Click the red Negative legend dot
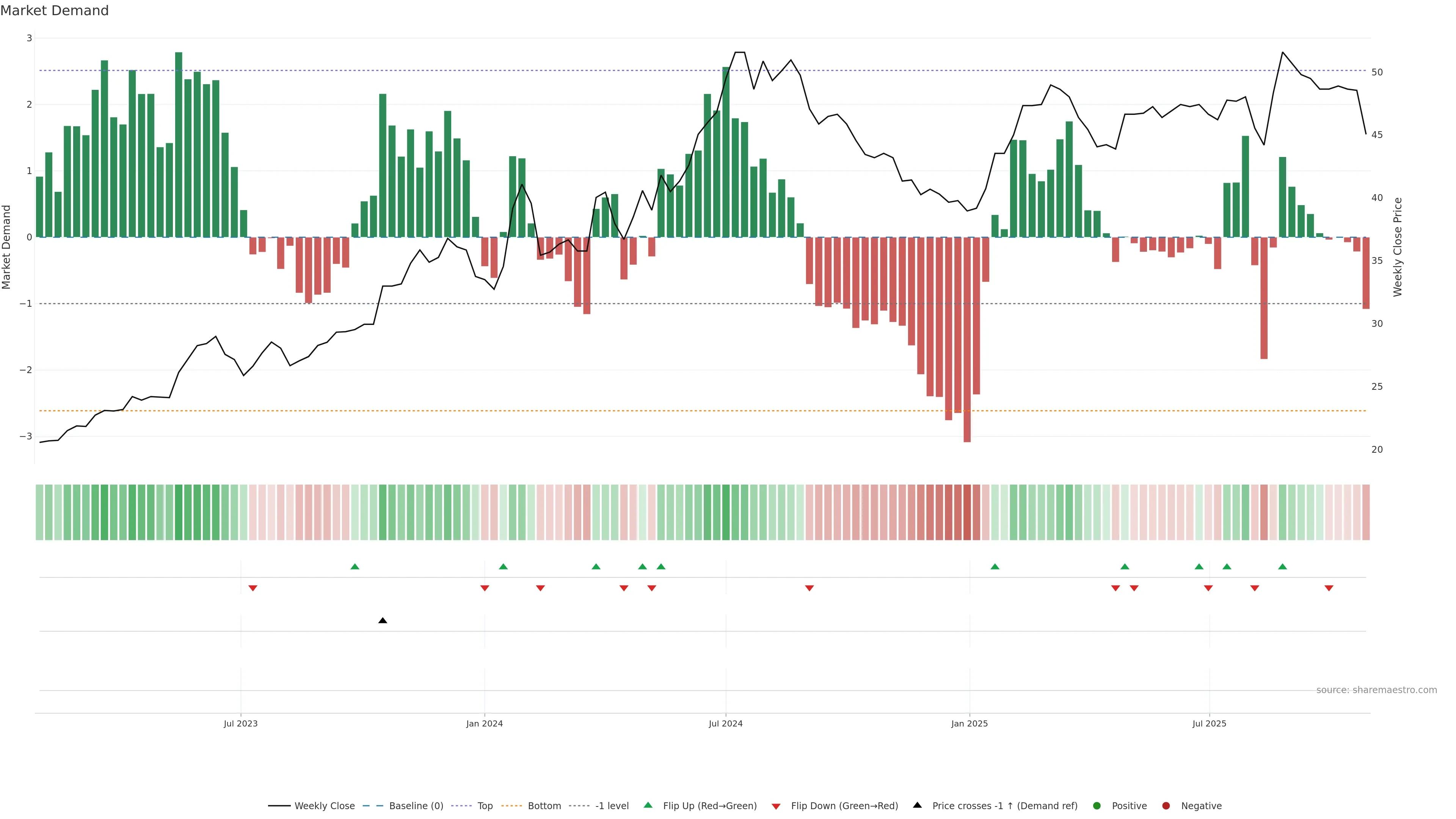The width and height of the screenshot is (1456, 819). tap(1166, 805)
